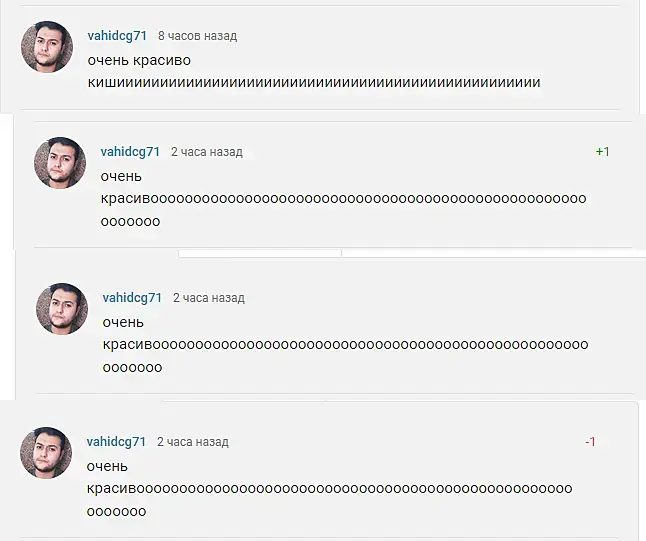The height and width of the screenshot is (541, 646).
Task: Click the long красивооооо line in the +1 comment
Action: click(x=344, y=199)
